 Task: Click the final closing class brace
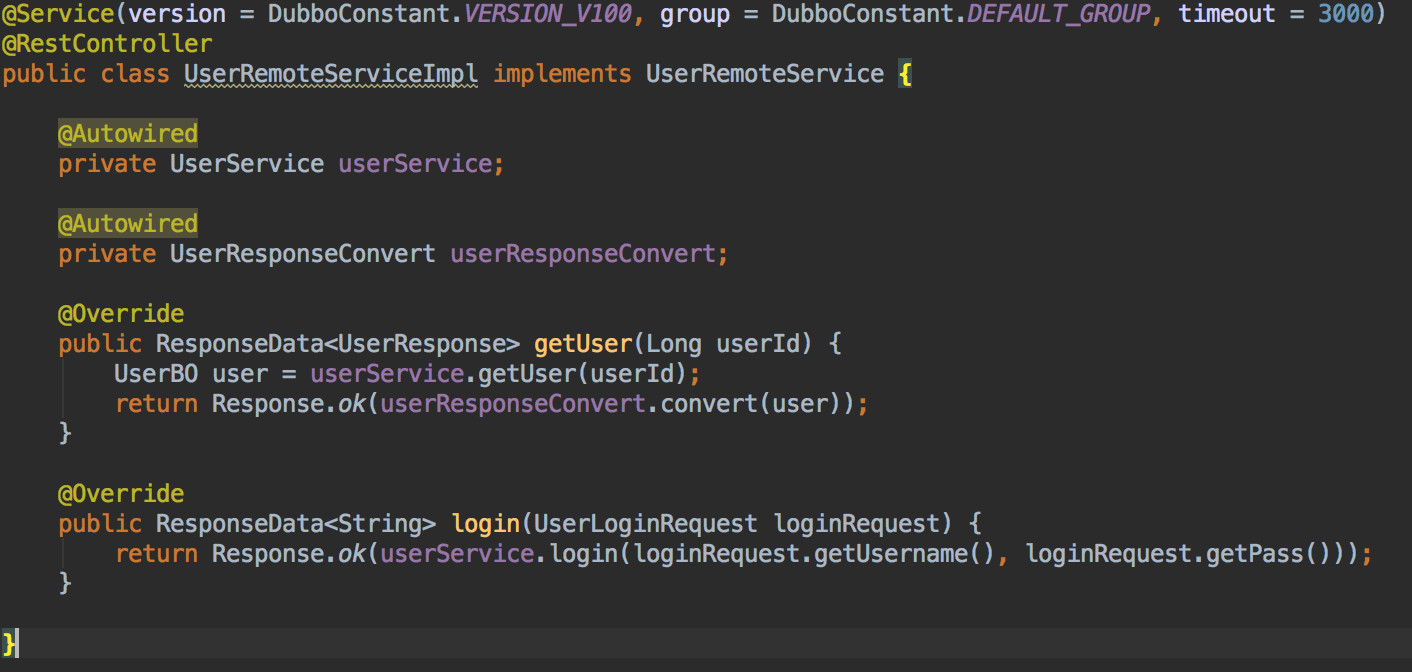[10, 642]
